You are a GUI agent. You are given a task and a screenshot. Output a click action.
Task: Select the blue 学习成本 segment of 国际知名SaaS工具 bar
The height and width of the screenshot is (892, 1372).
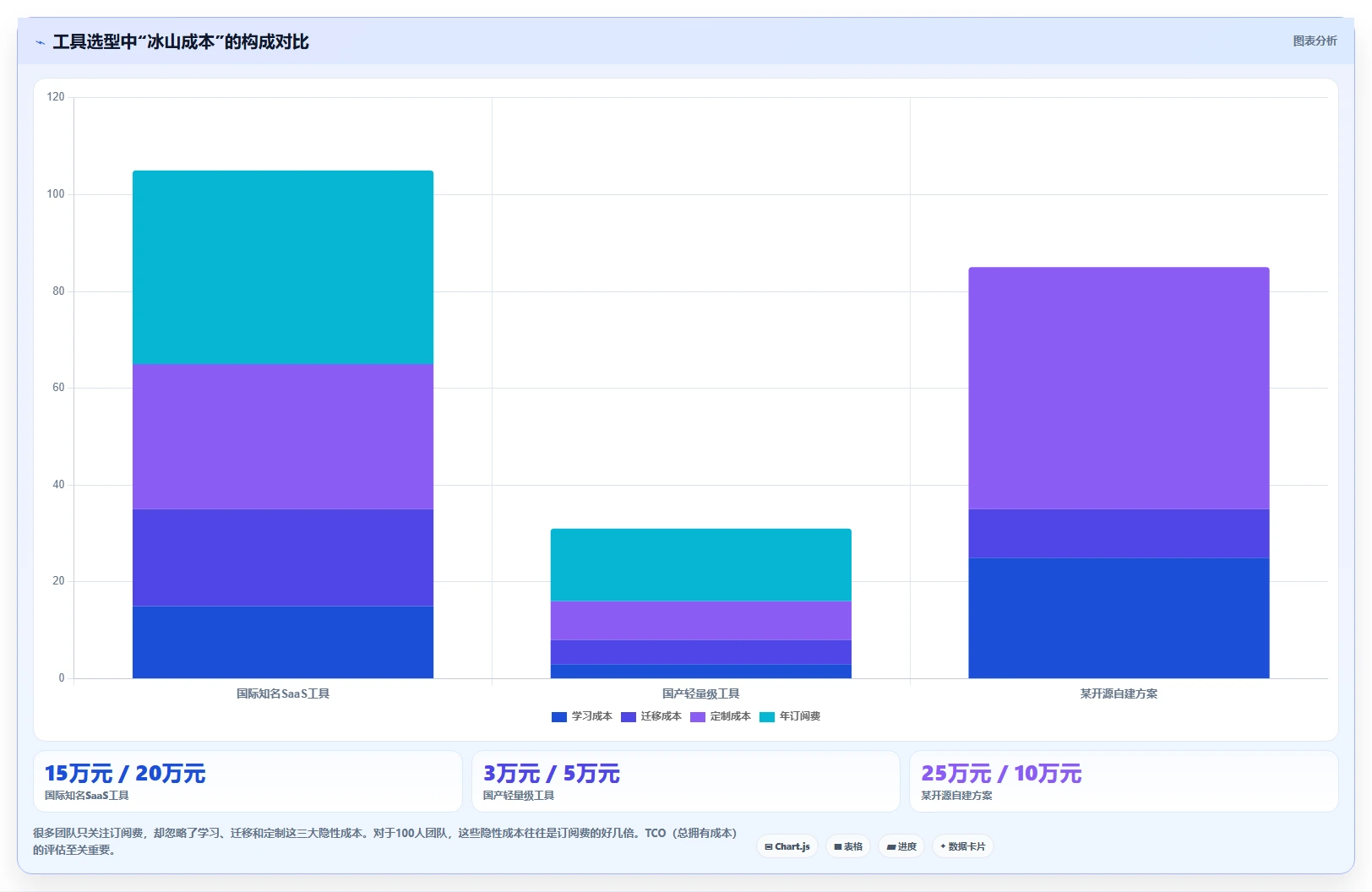(x=283, y=642)
